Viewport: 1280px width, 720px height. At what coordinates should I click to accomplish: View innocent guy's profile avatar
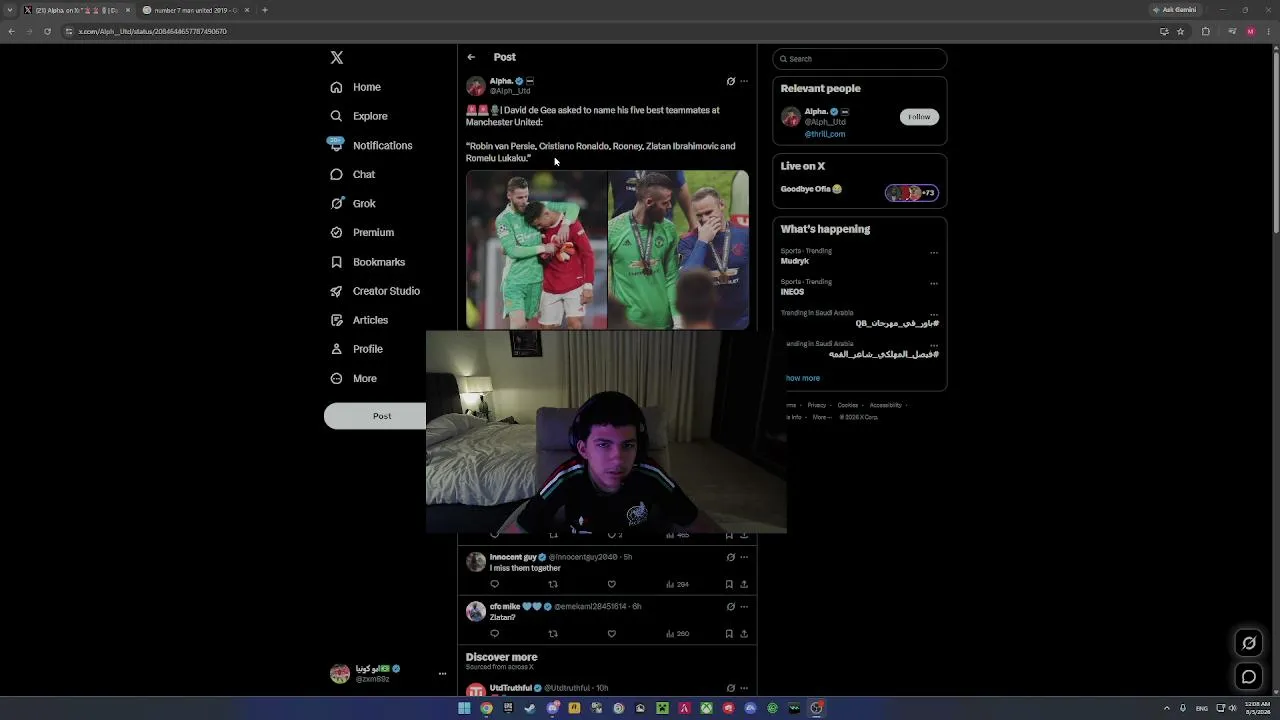tap(476, 562)
